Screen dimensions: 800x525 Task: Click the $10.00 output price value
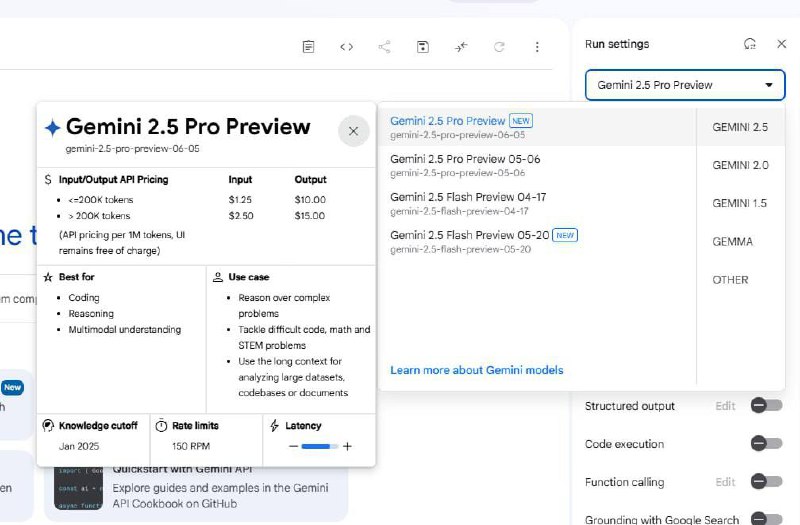point(310,200)
